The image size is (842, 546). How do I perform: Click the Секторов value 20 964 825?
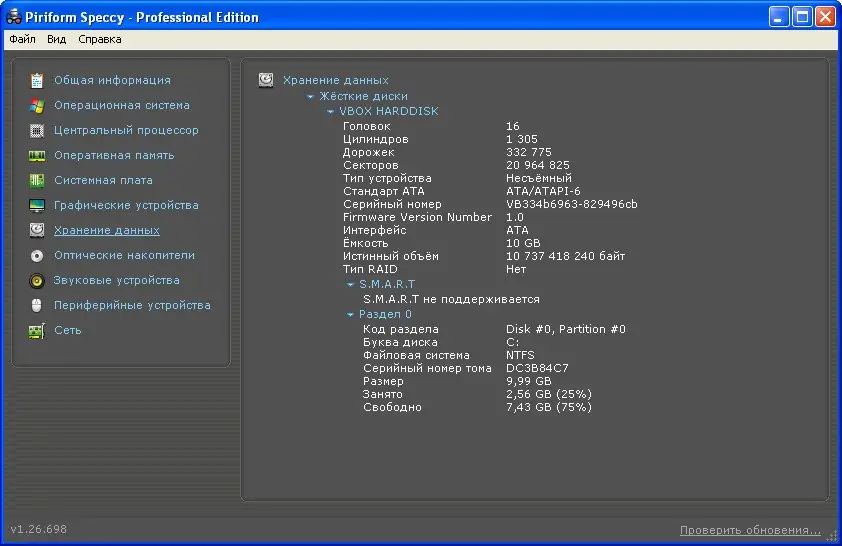tap(538, 165)
